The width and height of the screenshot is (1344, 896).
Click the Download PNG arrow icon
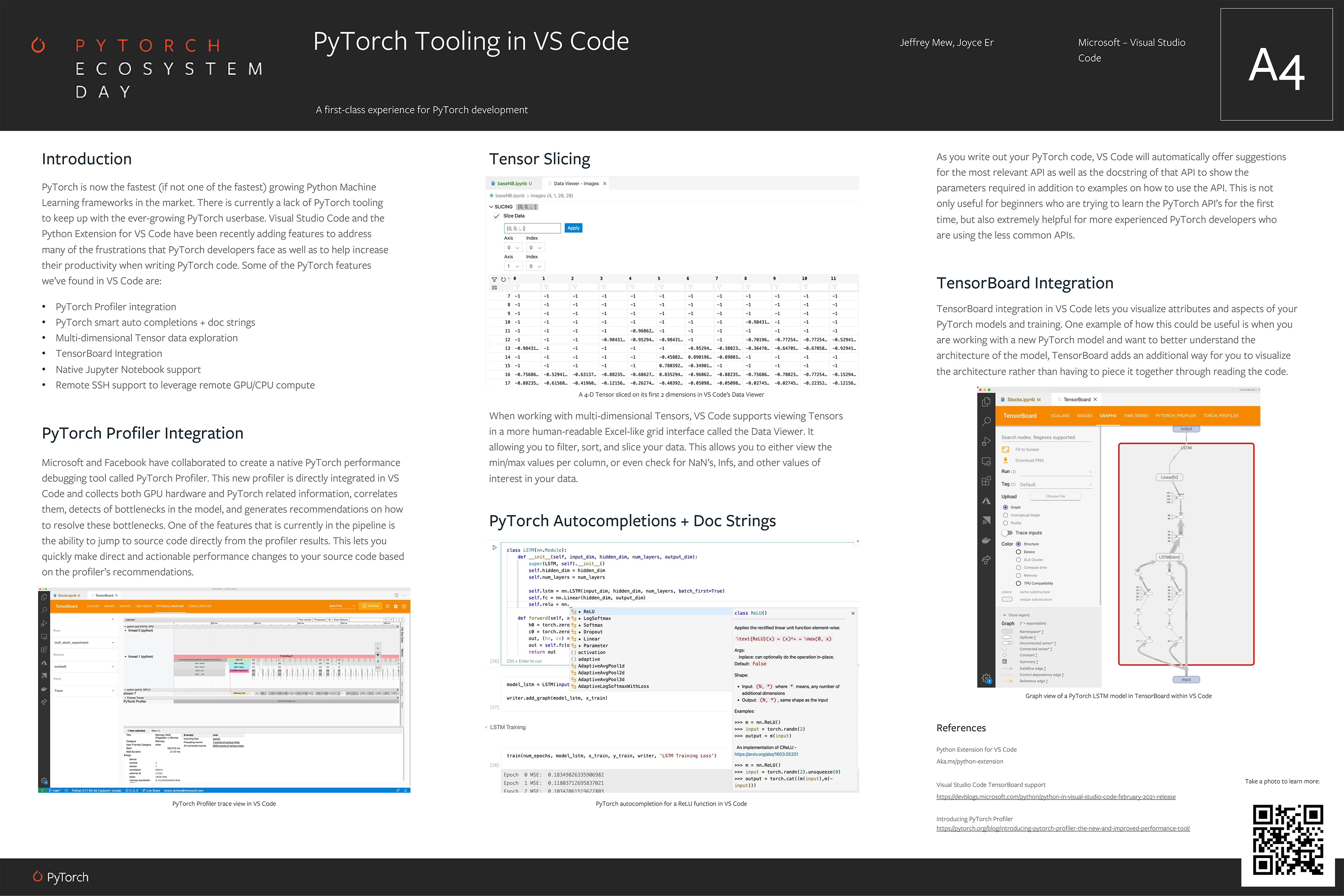coord(1005,460)
